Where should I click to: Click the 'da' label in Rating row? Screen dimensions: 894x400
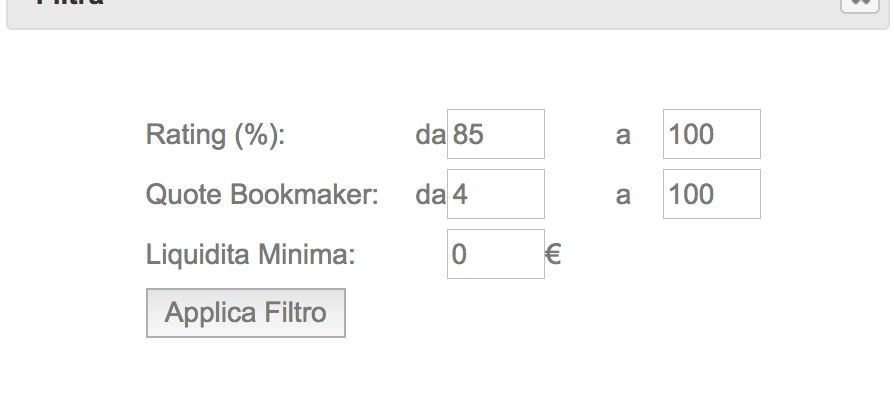430,134
